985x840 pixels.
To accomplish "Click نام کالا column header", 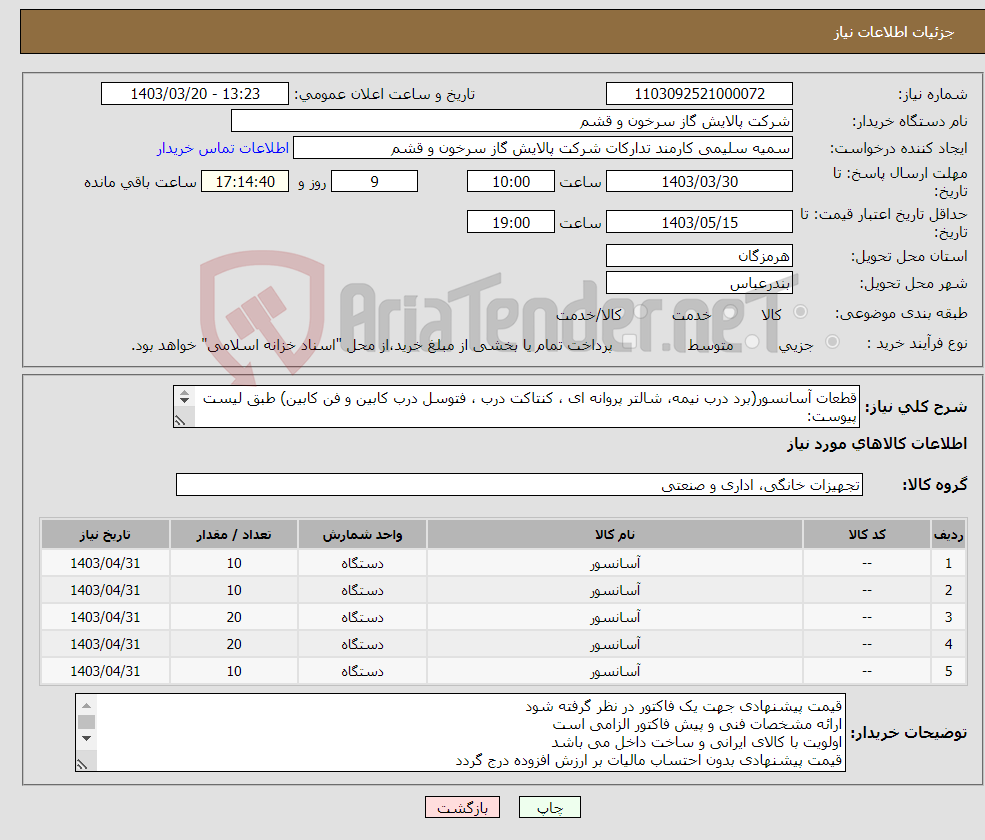I will click(615, 535).
